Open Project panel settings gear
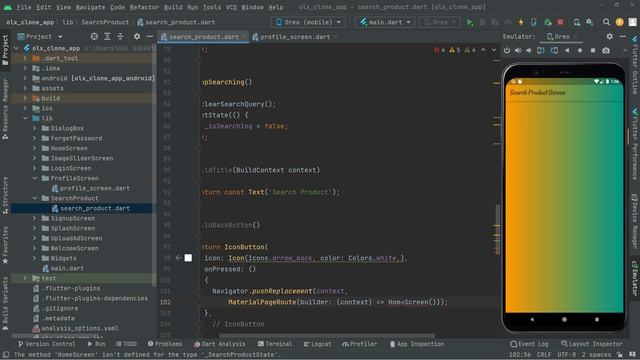Viewport: 640px width, 360px height. coord(137,37)
